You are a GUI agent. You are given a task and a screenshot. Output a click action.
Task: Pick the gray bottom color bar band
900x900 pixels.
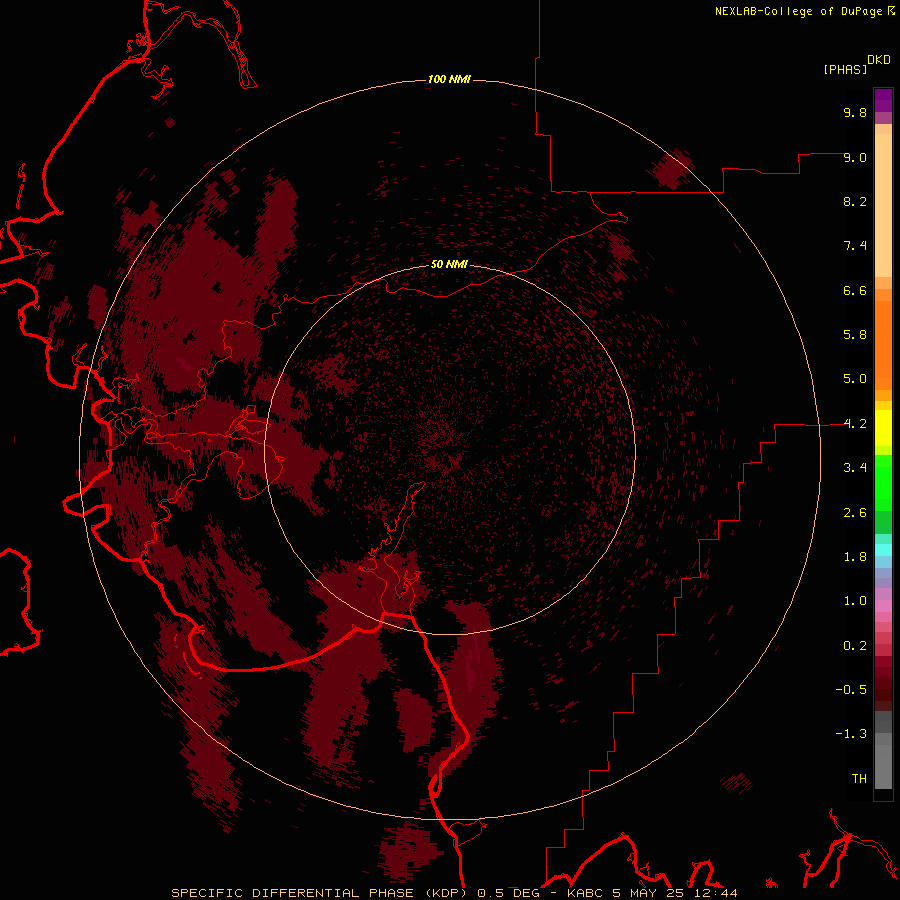pyautogui.click(x=883, y=766)
